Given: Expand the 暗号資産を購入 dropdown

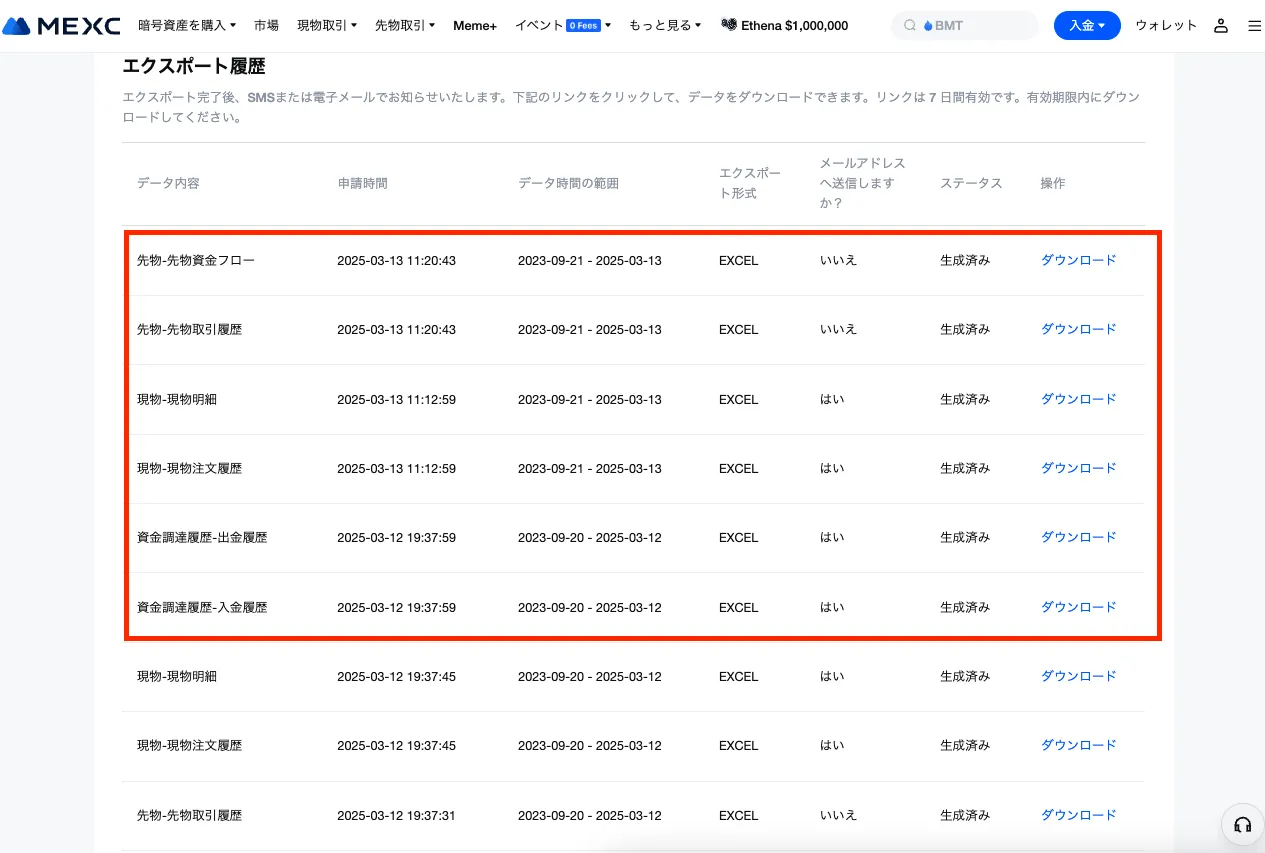Looking at the screenshot, I should pyautogui.click(x=187, y=26).
